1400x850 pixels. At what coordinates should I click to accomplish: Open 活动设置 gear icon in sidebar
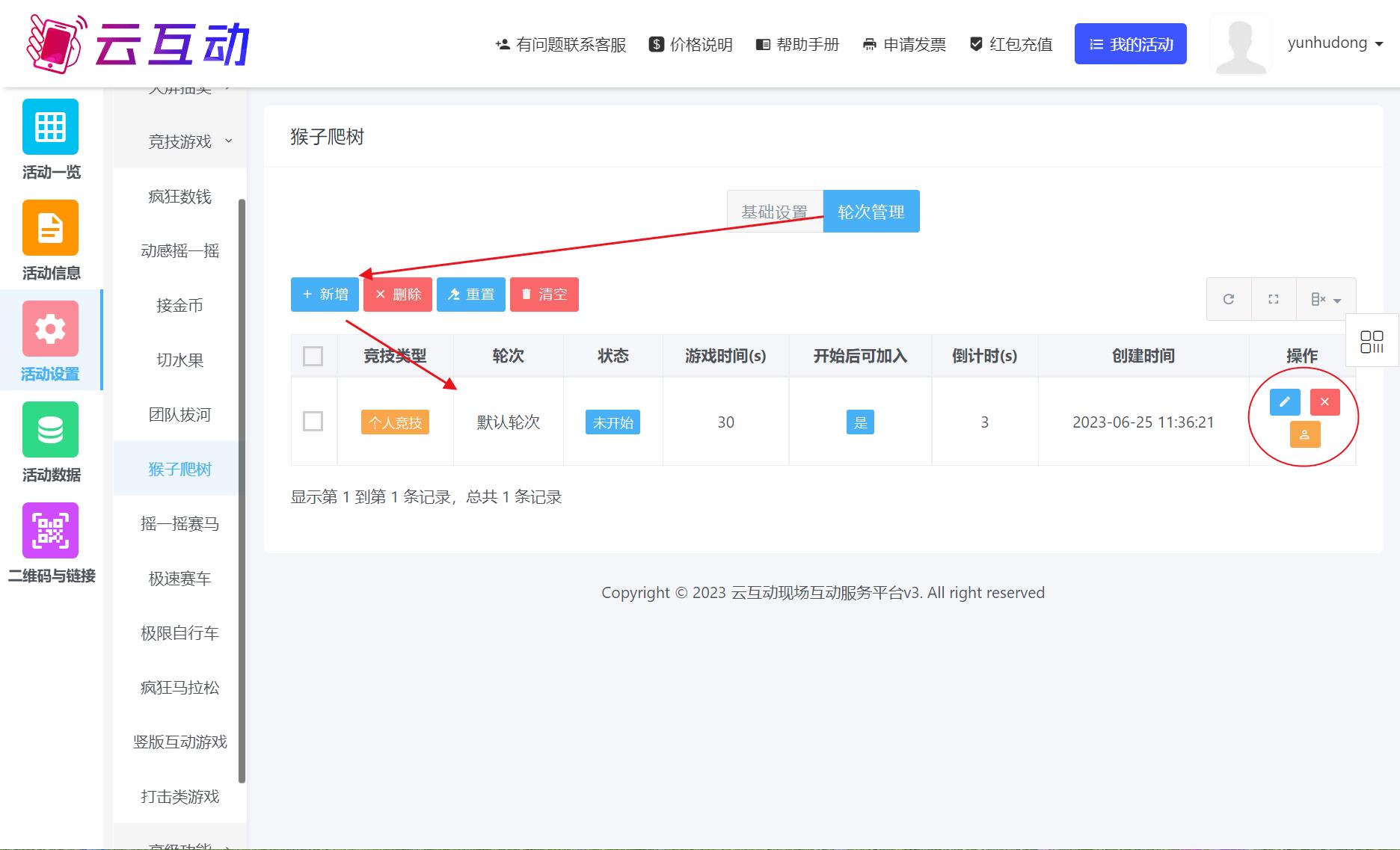click(x=50, y=328)
